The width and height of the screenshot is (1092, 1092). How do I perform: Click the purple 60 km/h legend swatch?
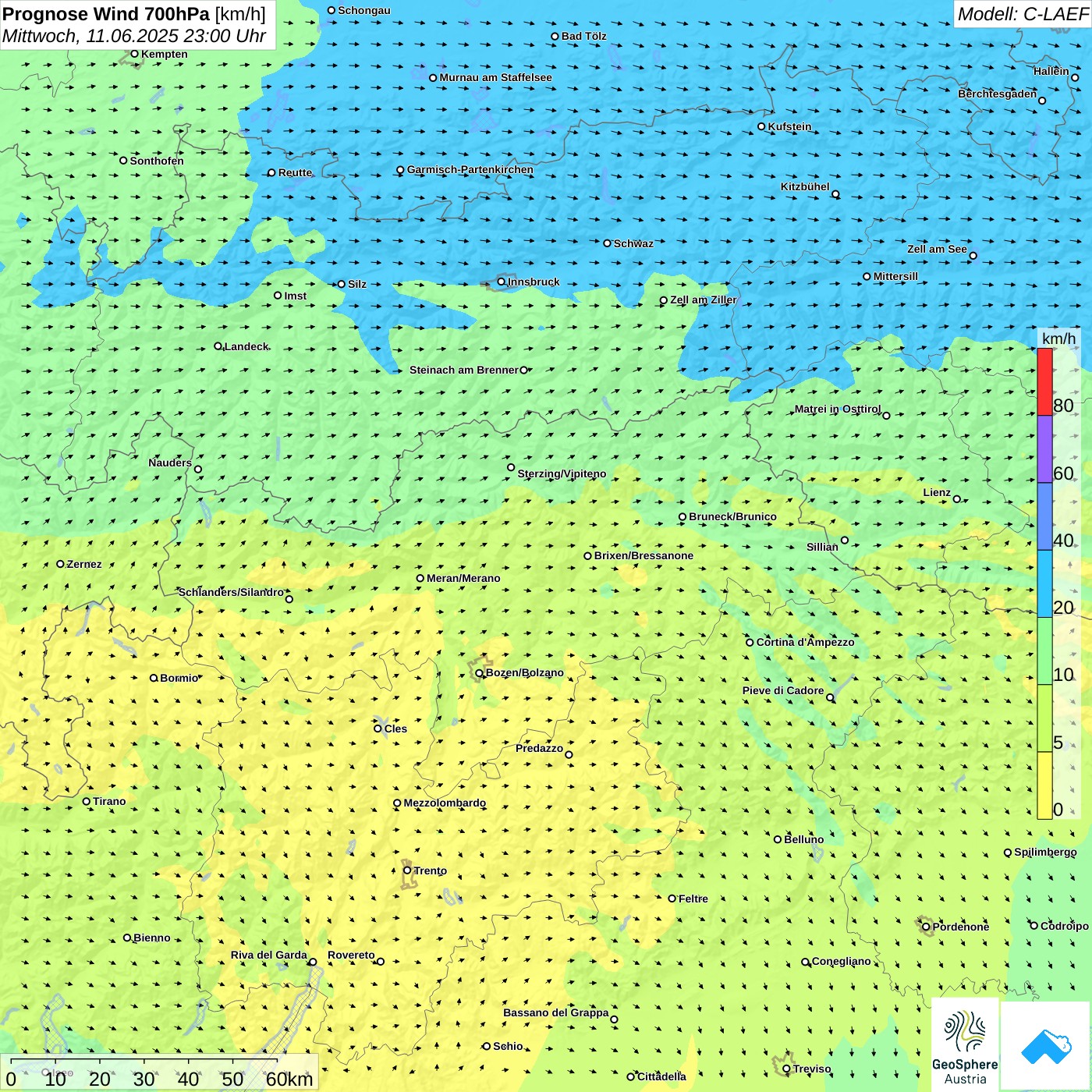1044,449
